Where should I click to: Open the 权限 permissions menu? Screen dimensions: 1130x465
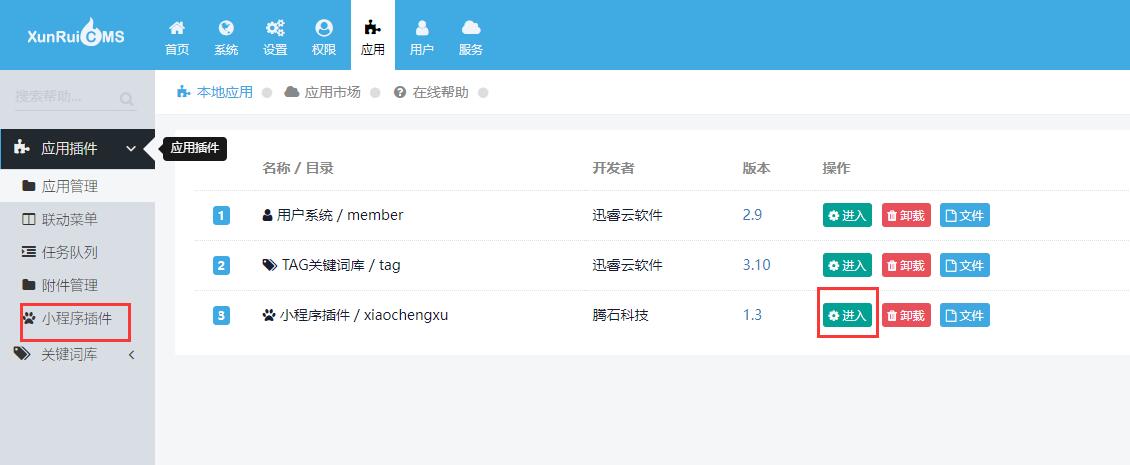tap(324, 38)
